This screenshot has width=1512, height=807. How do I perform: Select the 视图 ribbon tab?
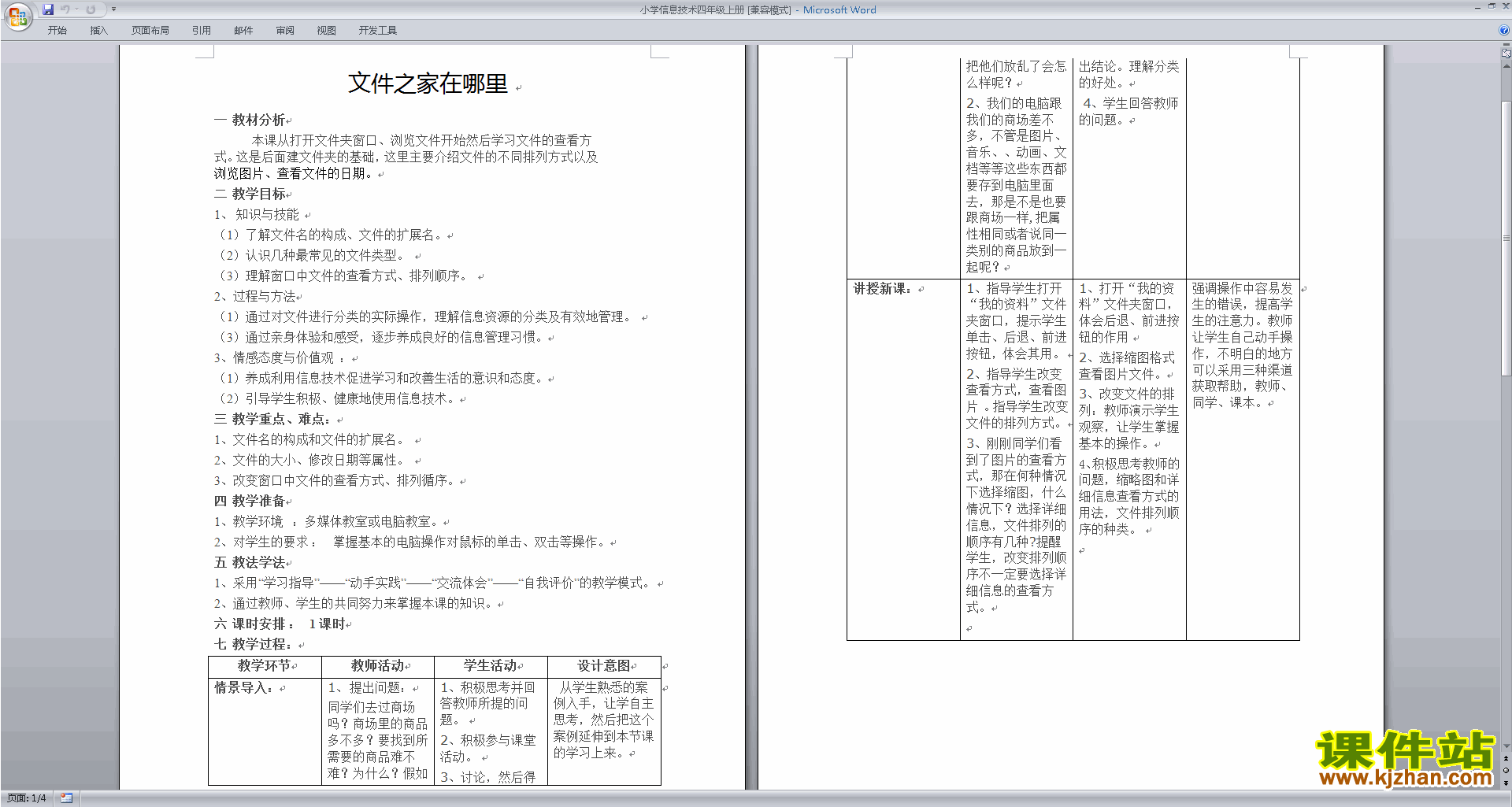click(327, 31)
